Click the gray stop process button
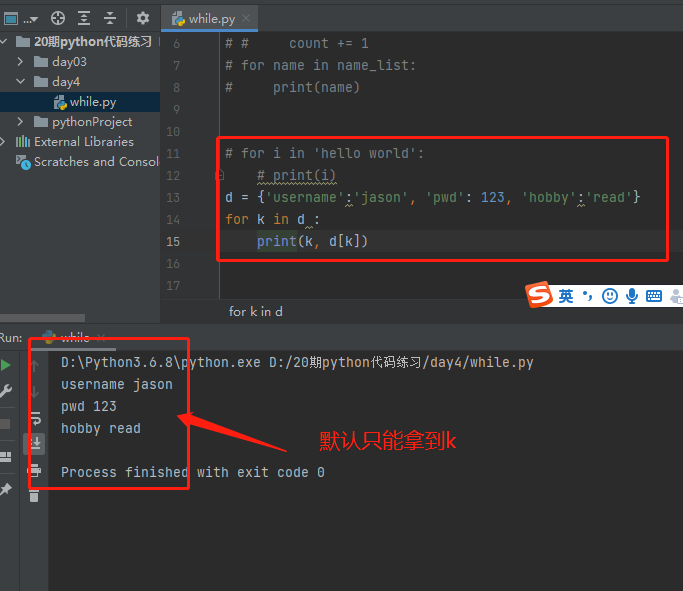The image size is (683, 591). pos(5,424)
